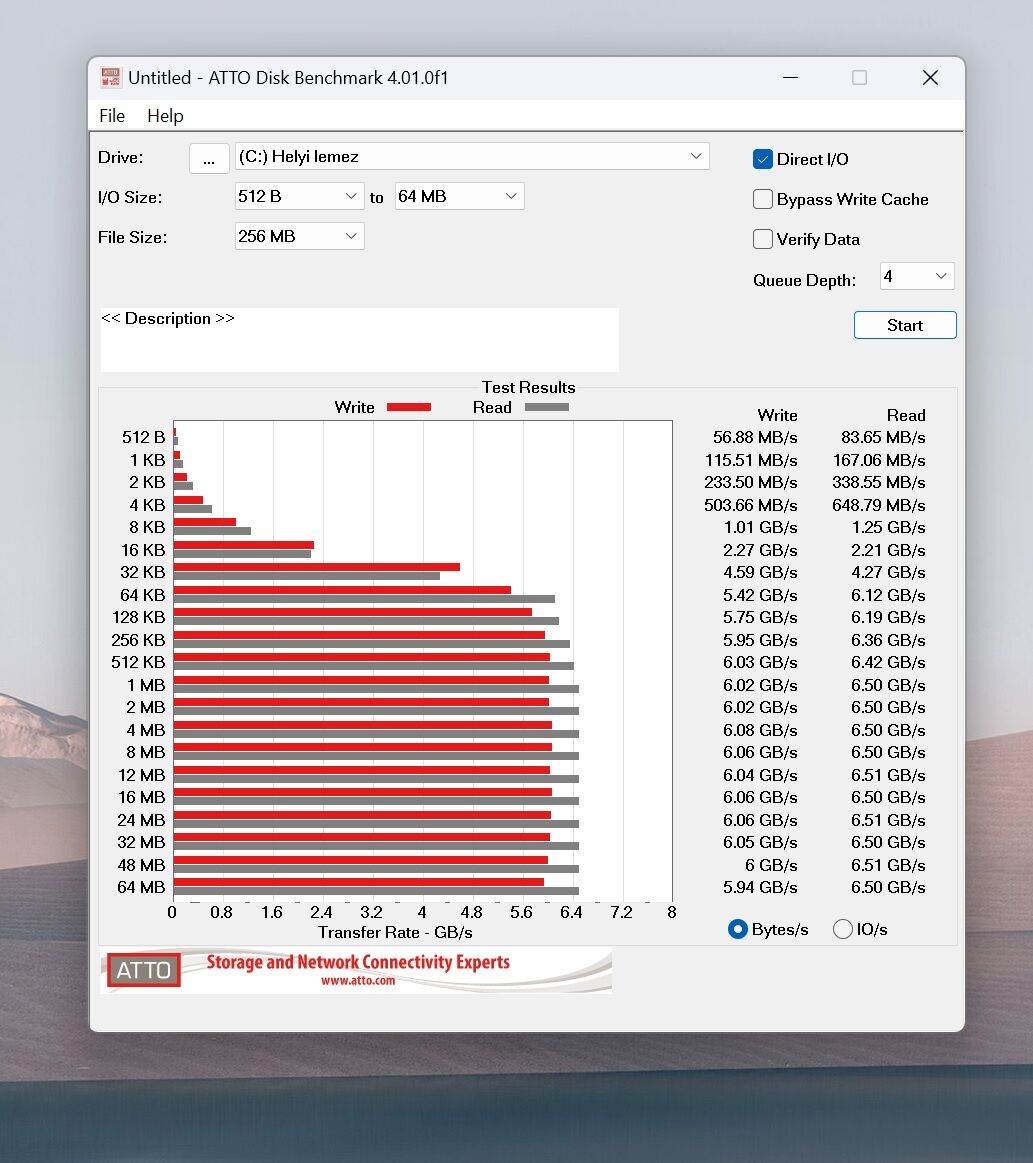The width and height of the screenshot is (1033, 1163).
Task: Click the 64 MB row label in chart
Action: (x=141, y=887)
